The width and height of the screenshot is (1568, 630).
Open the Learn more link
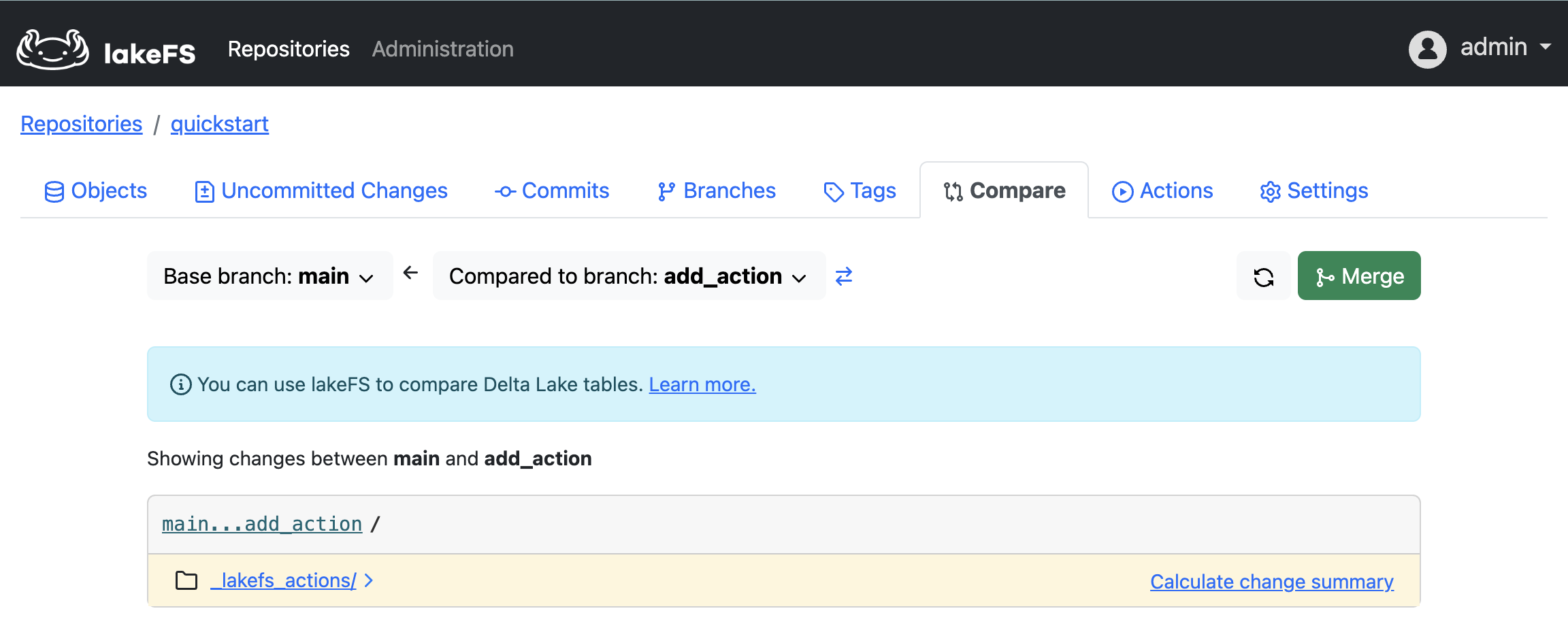702,384
